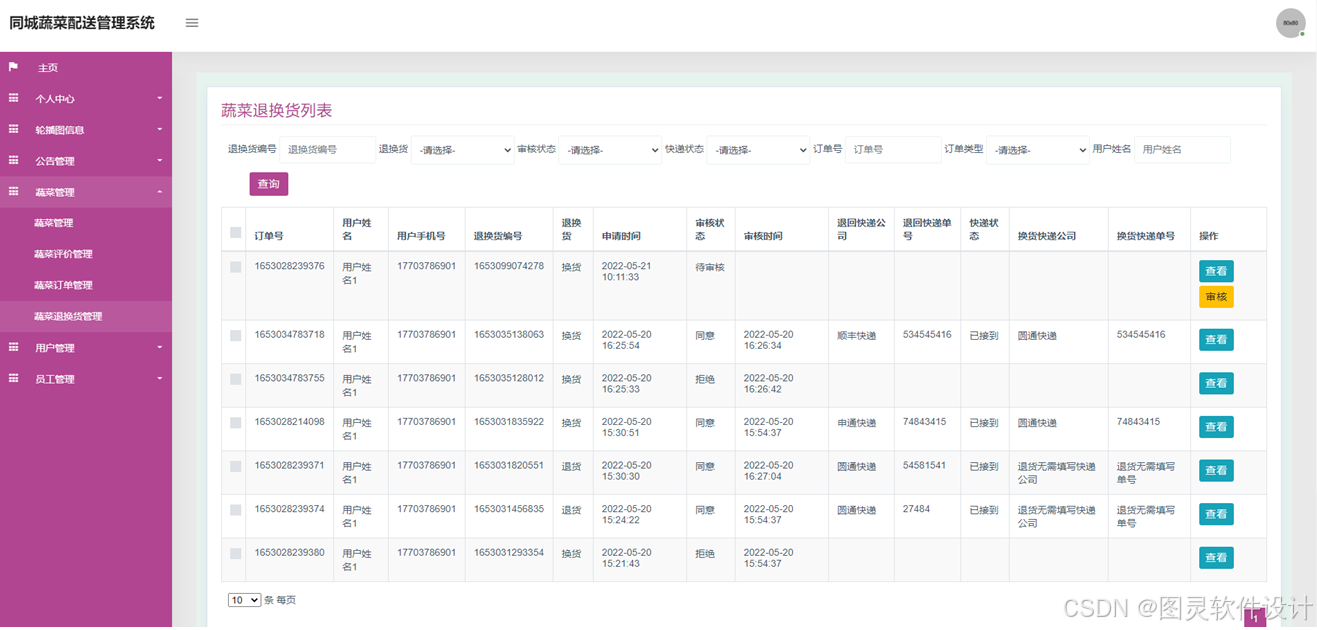The image size is (1317, 630).
Task: Check the row for order 1653028239374
Action: 236,510
